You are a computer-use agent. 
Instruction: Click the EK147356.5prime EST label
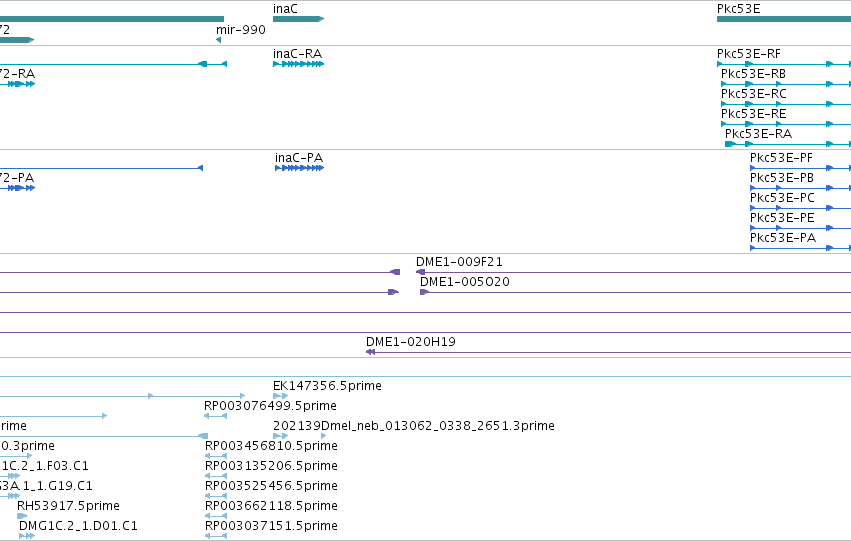pyautogui.click(x=327, y=386)
